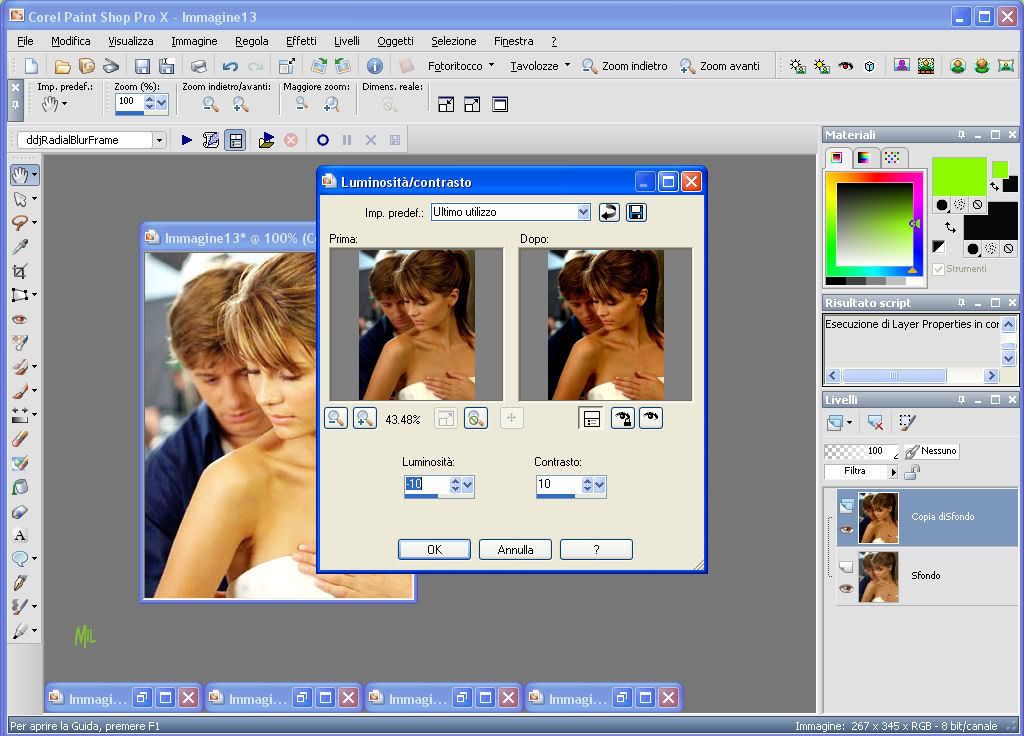Click the black background color swatch
The height and width of the screenshot is (736, 1024).
coord(991,221)
